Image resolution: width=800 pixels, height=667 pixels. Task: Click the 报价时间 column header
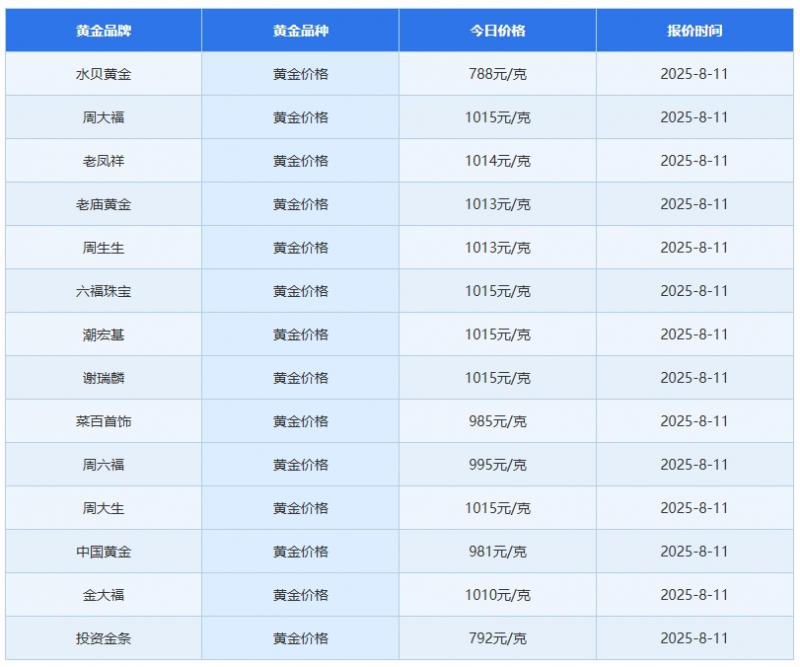(694, 31)
